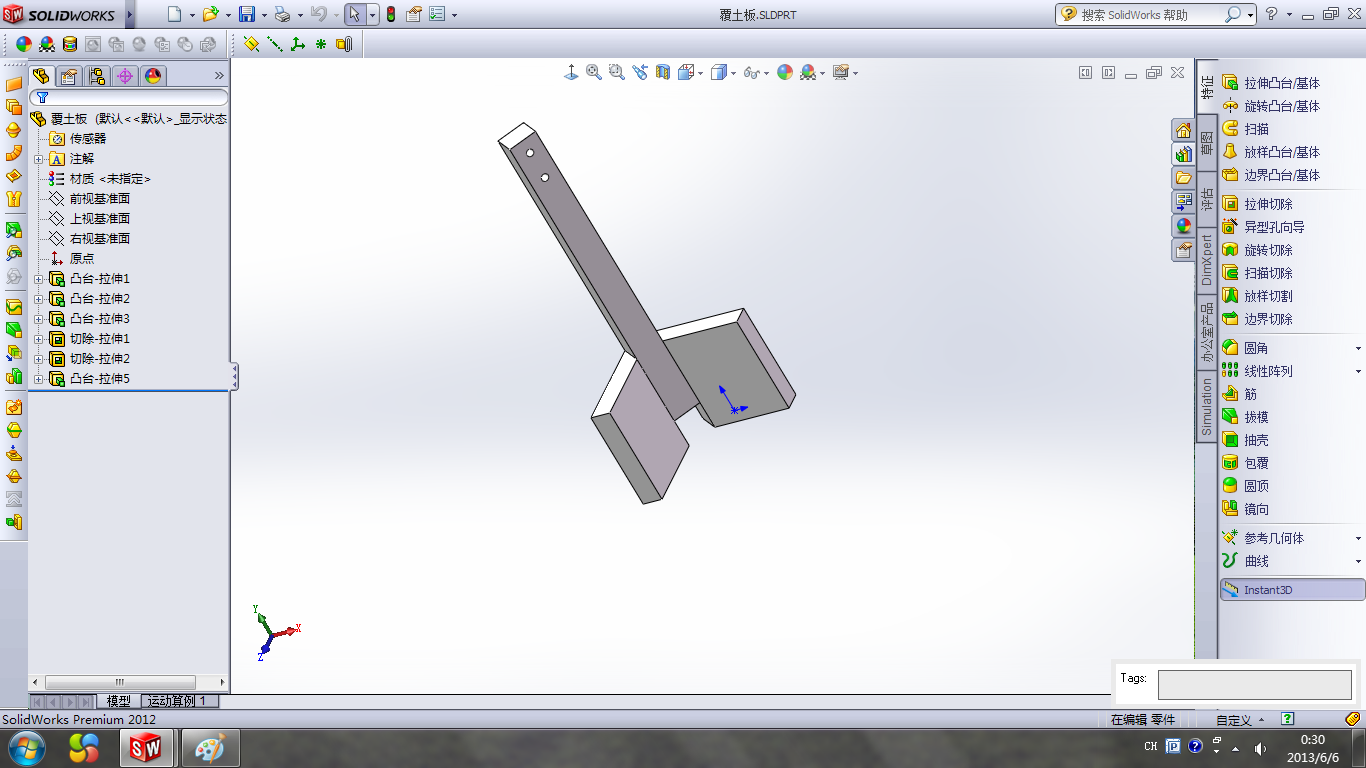Click the 异型孔向导 hole wizard command
Viewport: 1366px width, 768px height.
pos(1264,227)
